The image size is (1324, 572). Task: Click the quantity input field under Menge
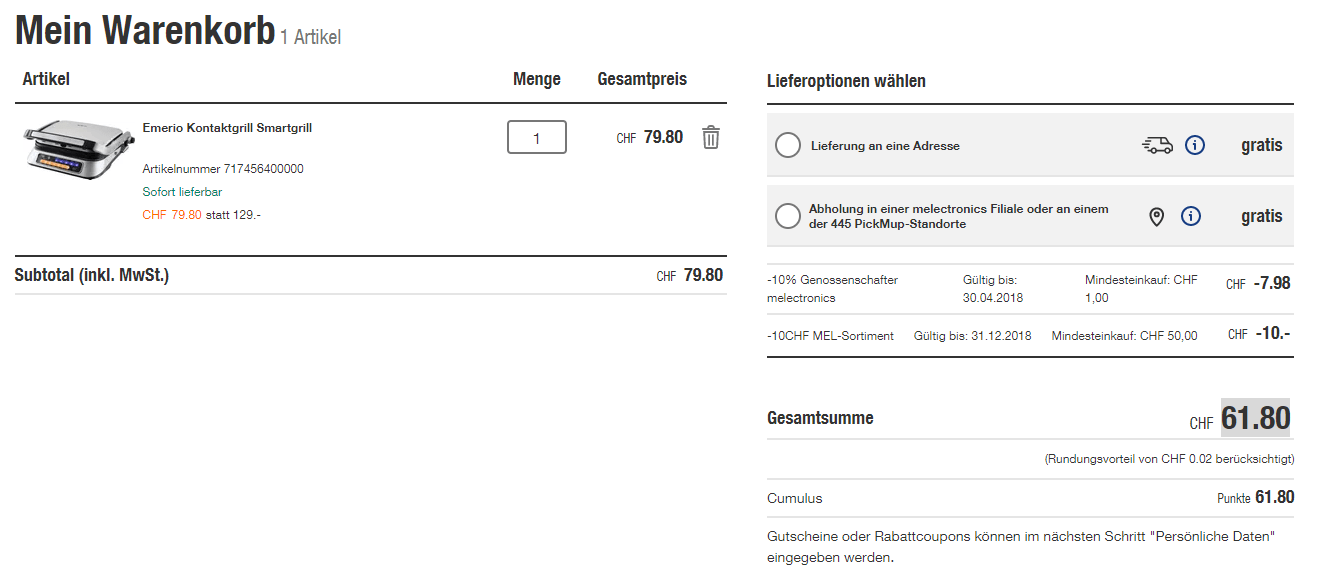[x=537, y=137]
